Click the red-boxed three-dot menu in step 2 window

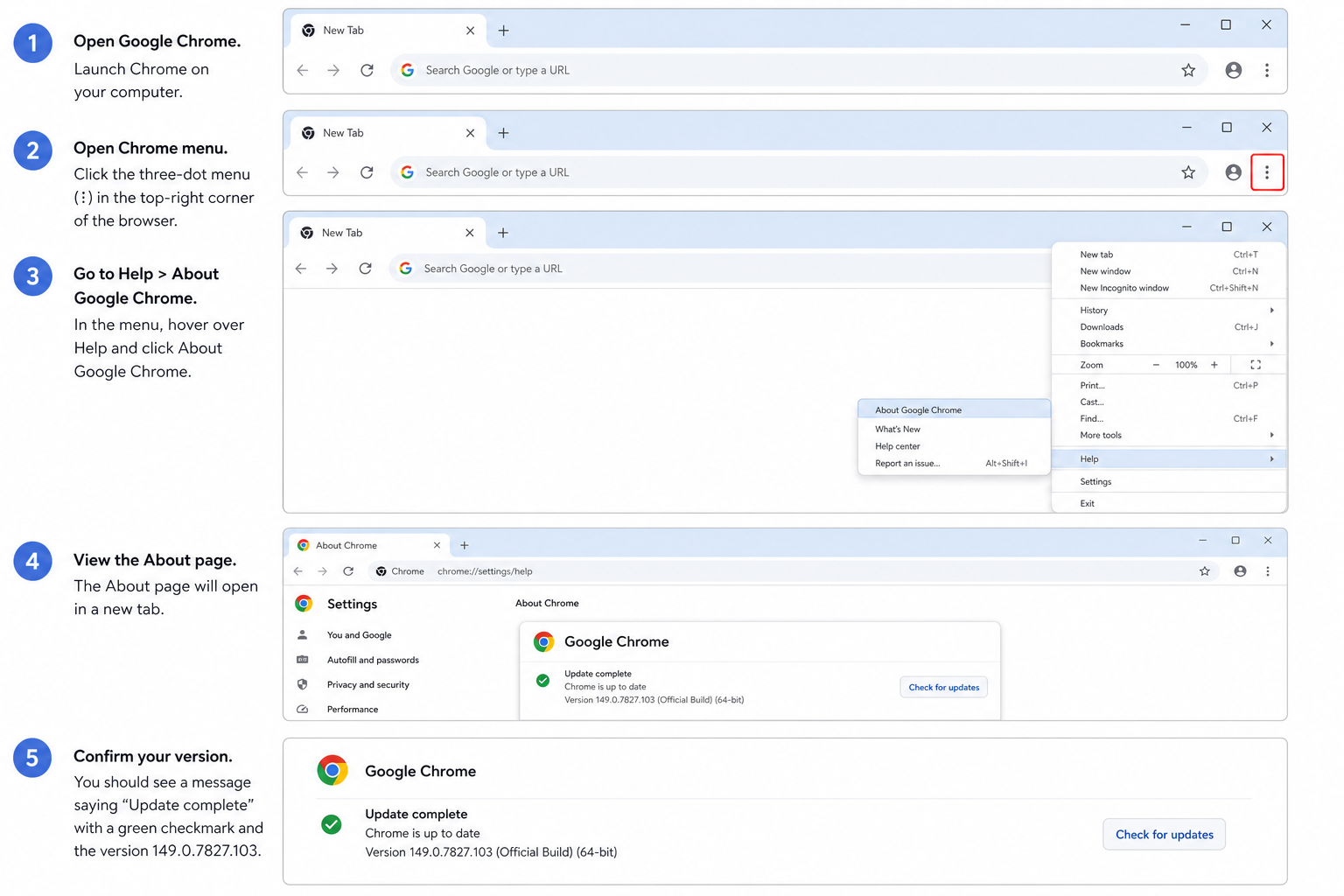pyautogui.click(x=1267, y=172)
